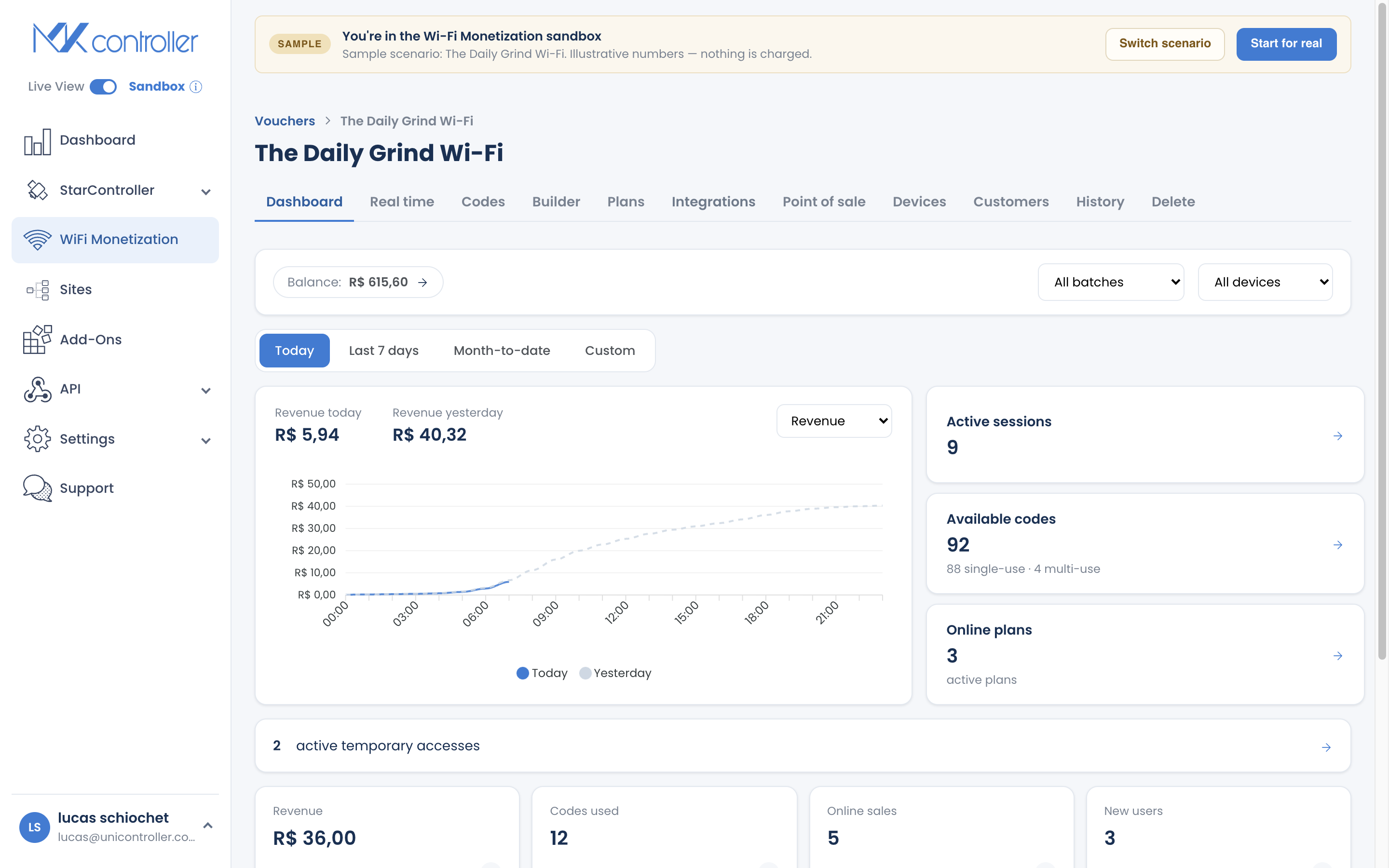
Task: Click the Settings gear icon
Action: 37,439
